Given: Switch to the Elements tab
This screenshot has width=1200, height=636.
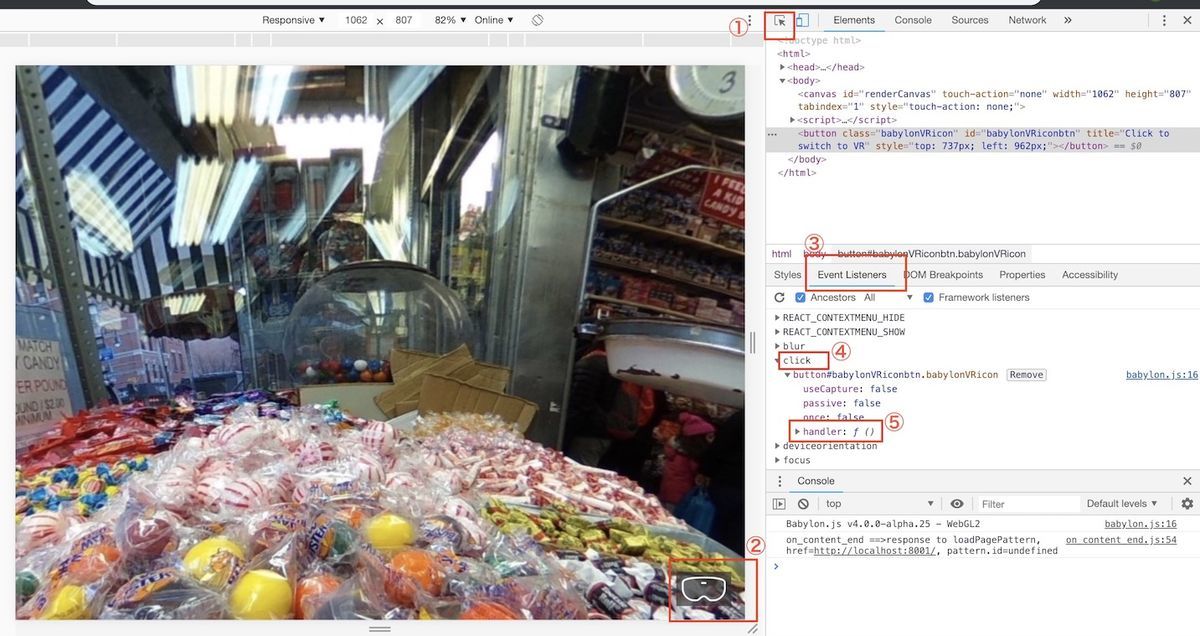Looking at the screenshot, I should (854, 20).
